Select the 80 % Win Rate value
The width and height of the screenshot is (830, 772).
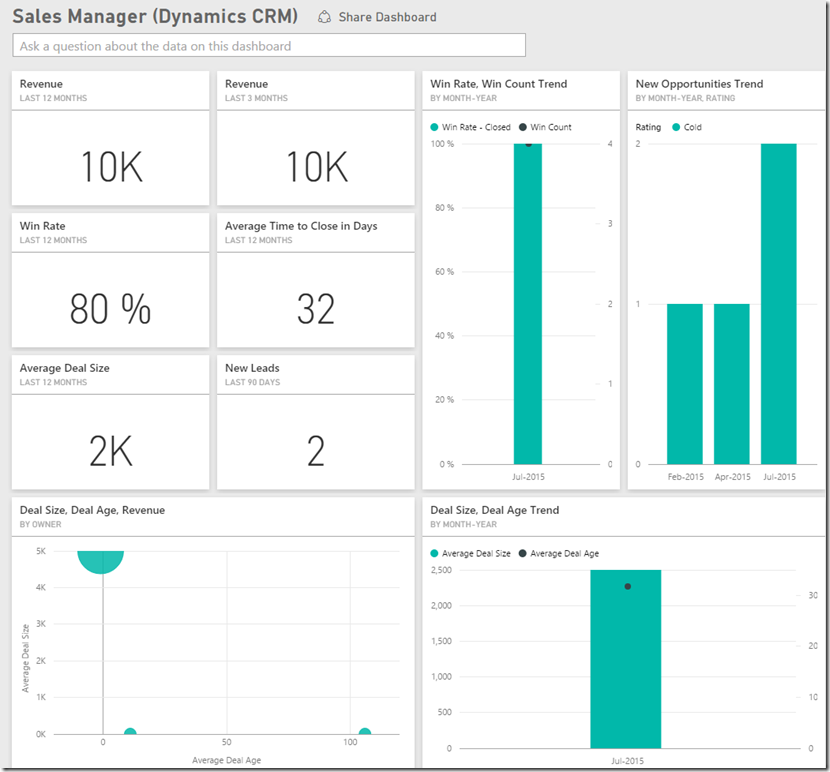point(110,309)
